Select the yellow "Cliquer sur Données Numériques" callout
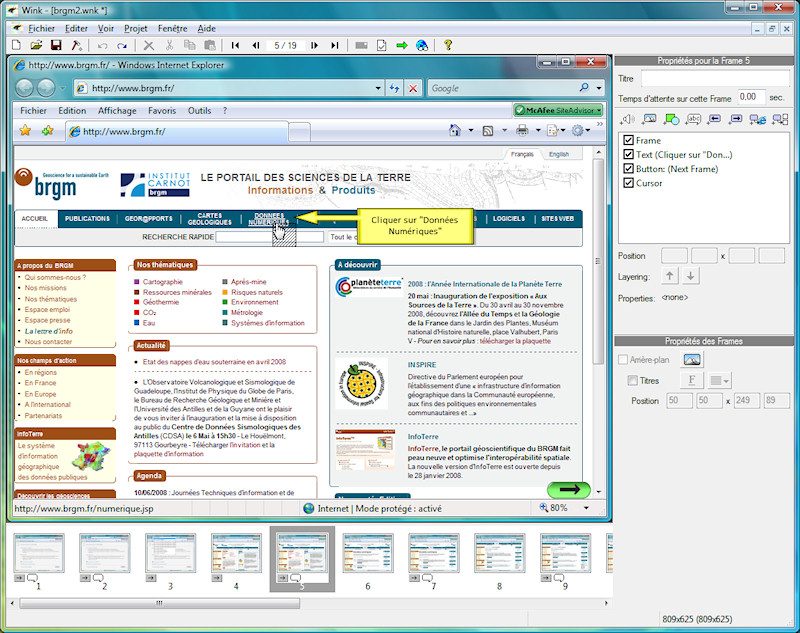Viewport: 800px width, 633px height. (415, 225)
